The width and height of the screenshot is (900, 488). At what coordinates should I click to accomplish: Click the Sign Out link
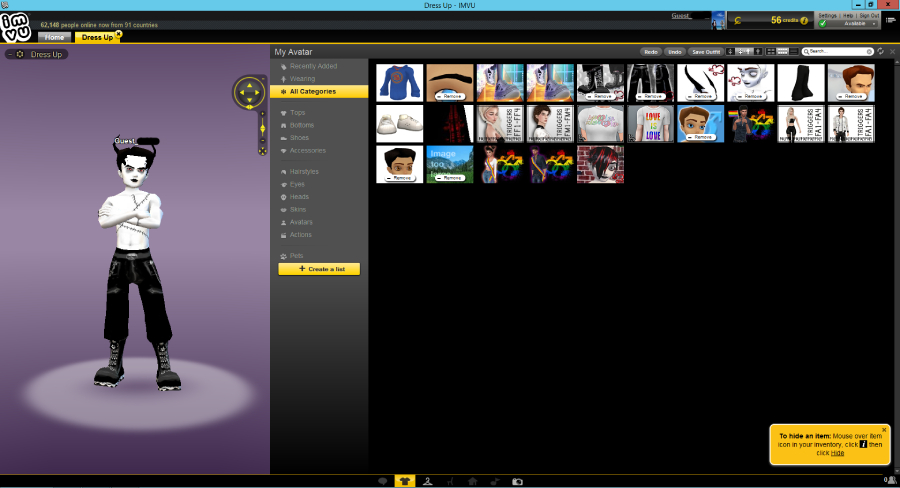coord(869,16)
